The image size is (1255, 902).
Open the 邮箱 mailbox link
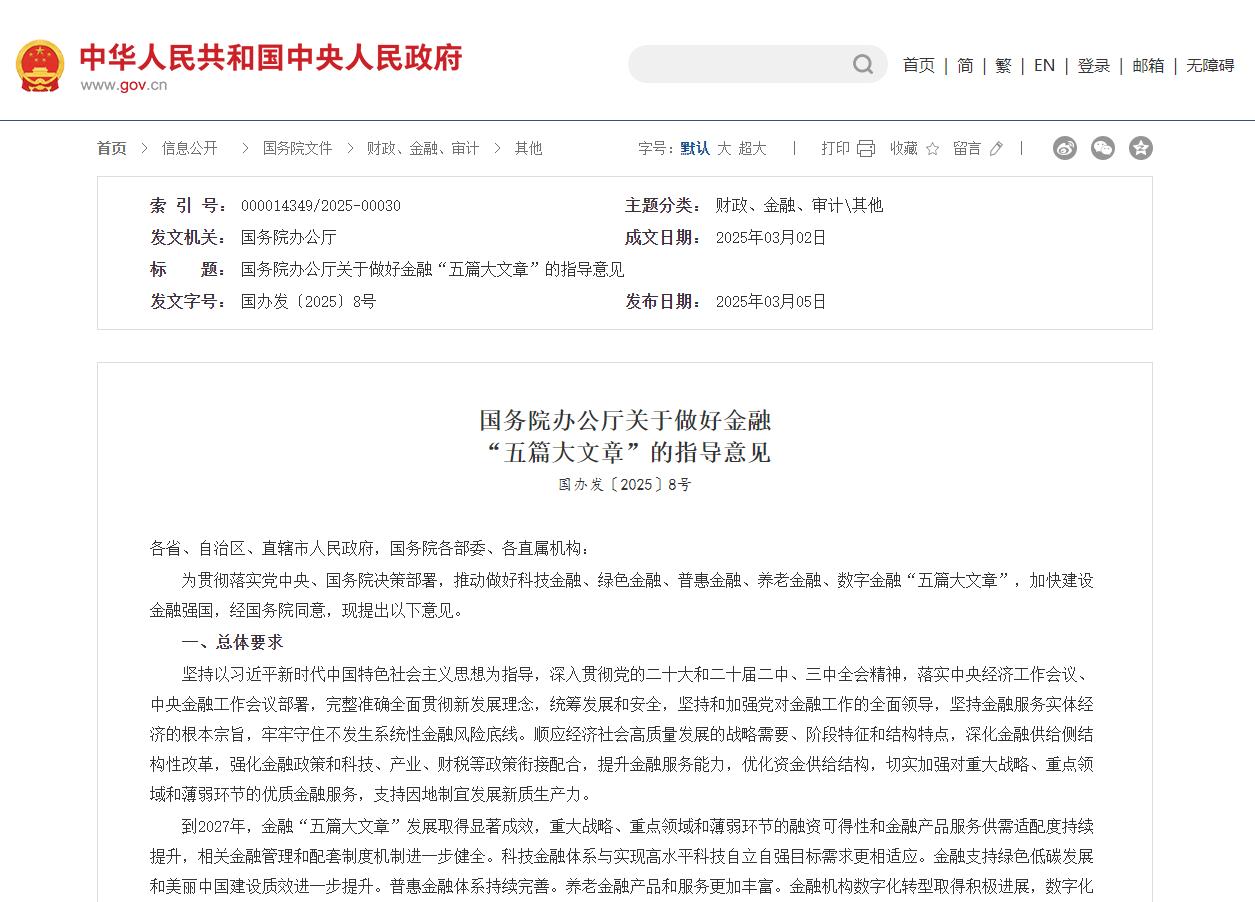pyautogui.click(x=1148, y=65)
